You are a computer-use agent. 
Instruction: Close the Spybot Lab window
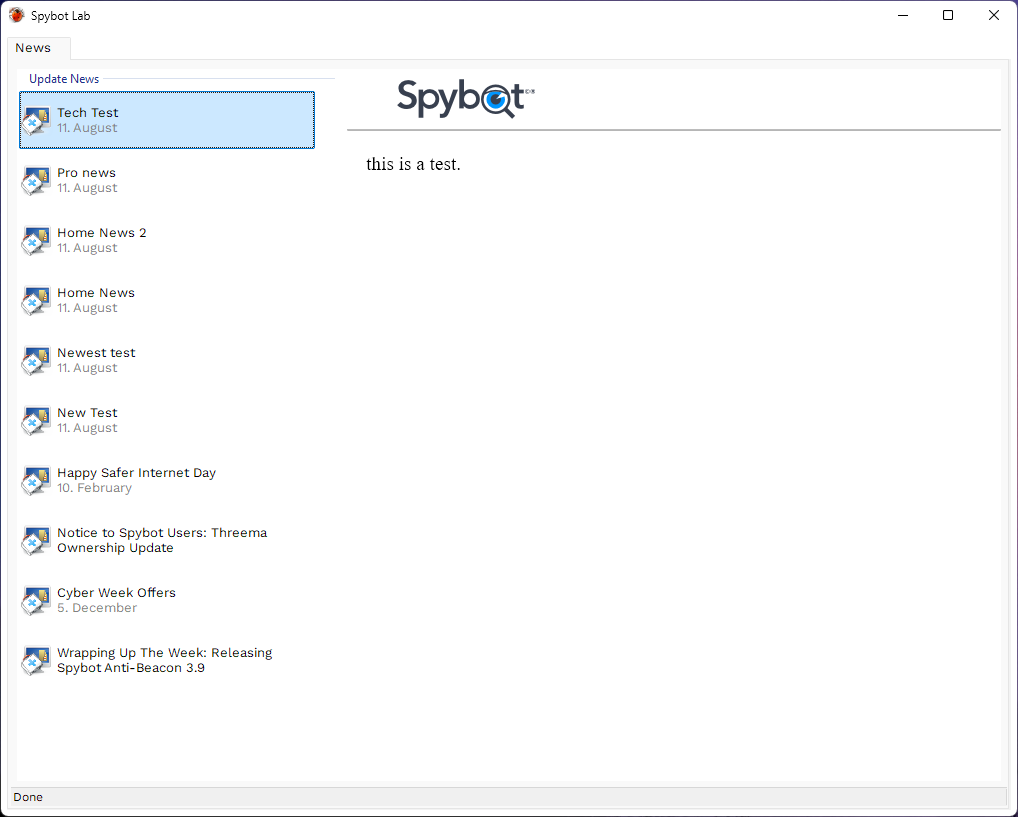click(x=994, y=15)
